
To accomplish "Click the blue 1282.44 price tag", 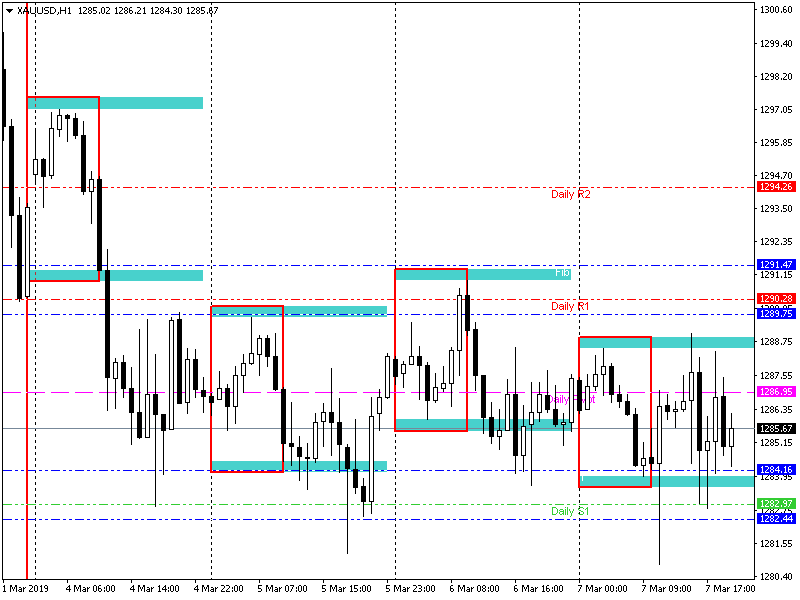I will (x=776, y=519).
